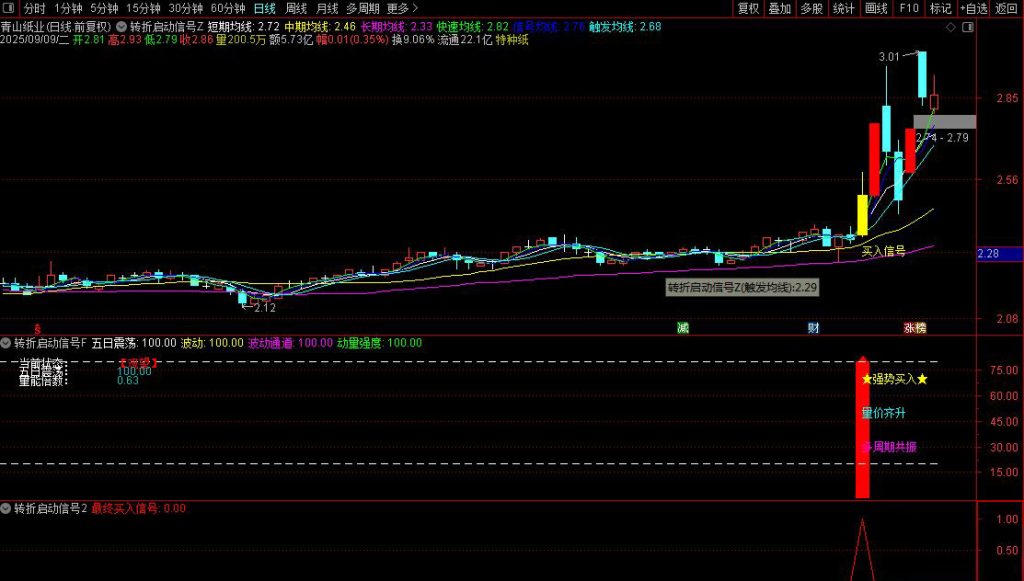The image size is (1024, 581).
Task: Open the 转折启动信号2 indicator dropdown
Action: 7,508
